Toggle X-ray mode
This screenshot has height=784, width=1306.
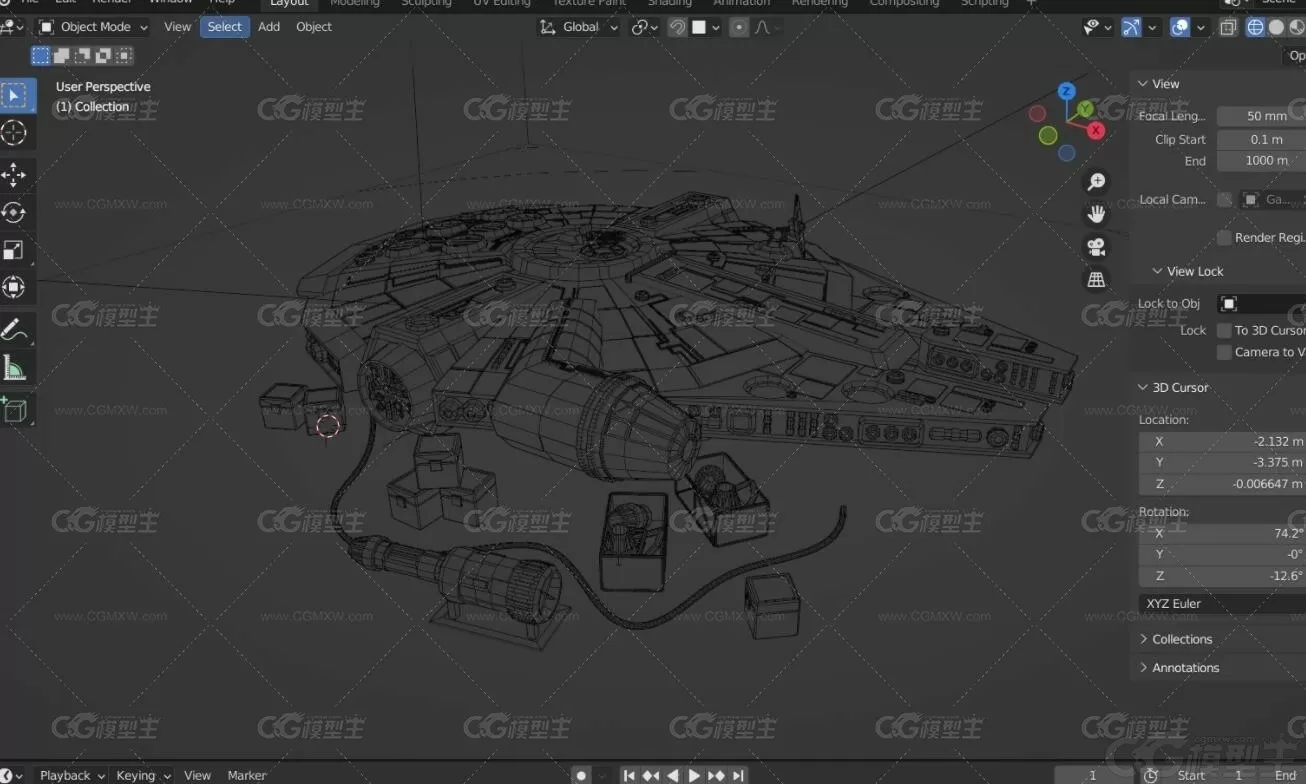1228,28
